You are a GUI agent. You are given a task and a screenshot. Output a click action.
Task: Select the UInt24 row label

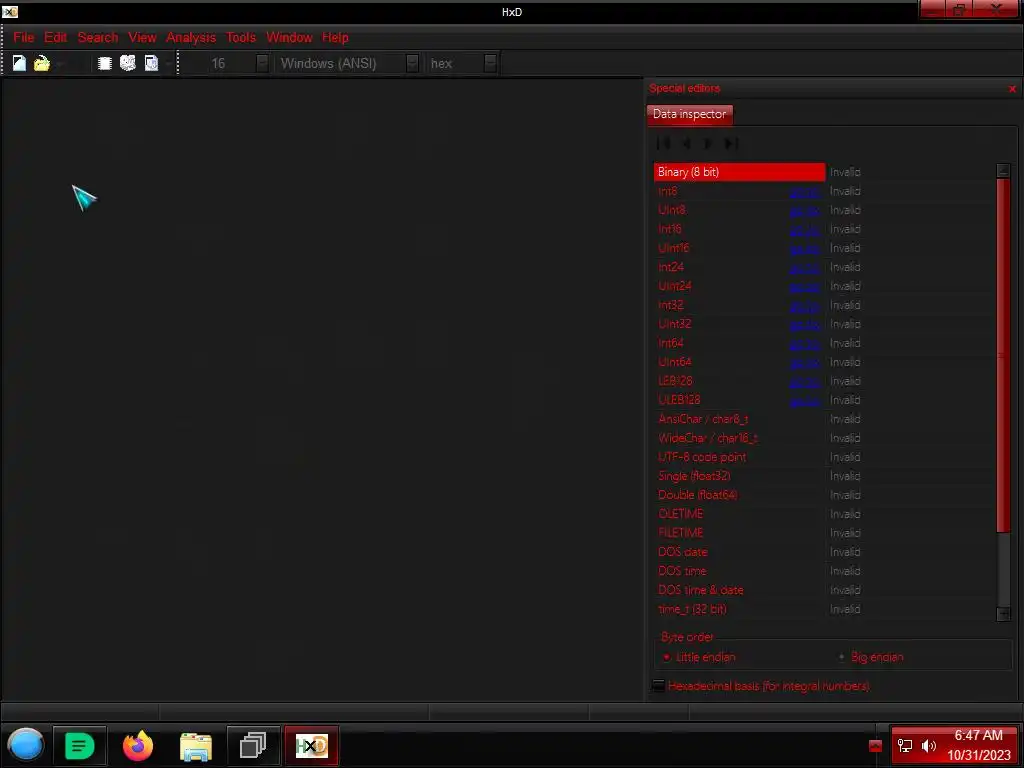click(675, 286)
